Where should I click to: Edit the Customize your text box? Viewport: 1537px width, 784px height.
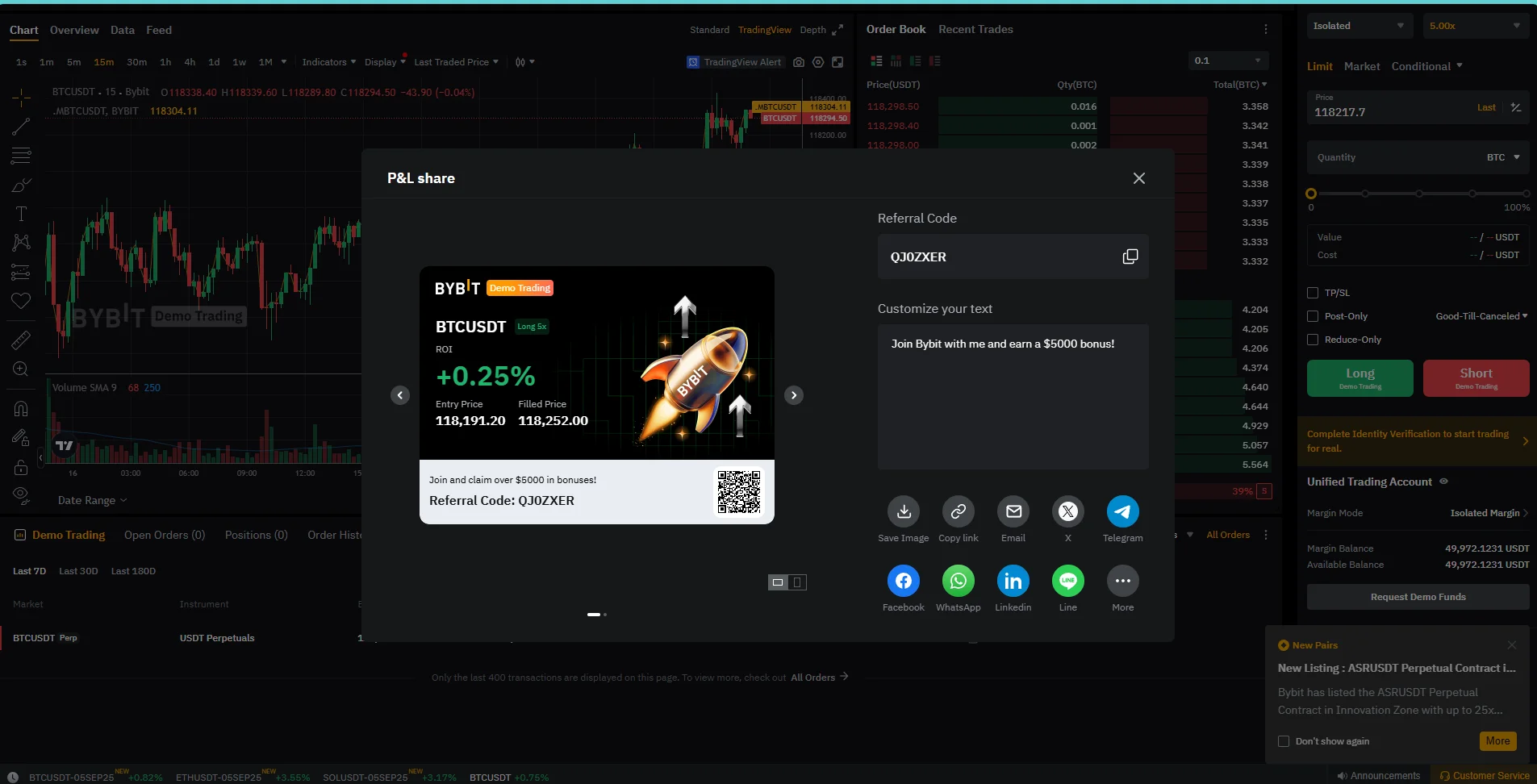1013,397
